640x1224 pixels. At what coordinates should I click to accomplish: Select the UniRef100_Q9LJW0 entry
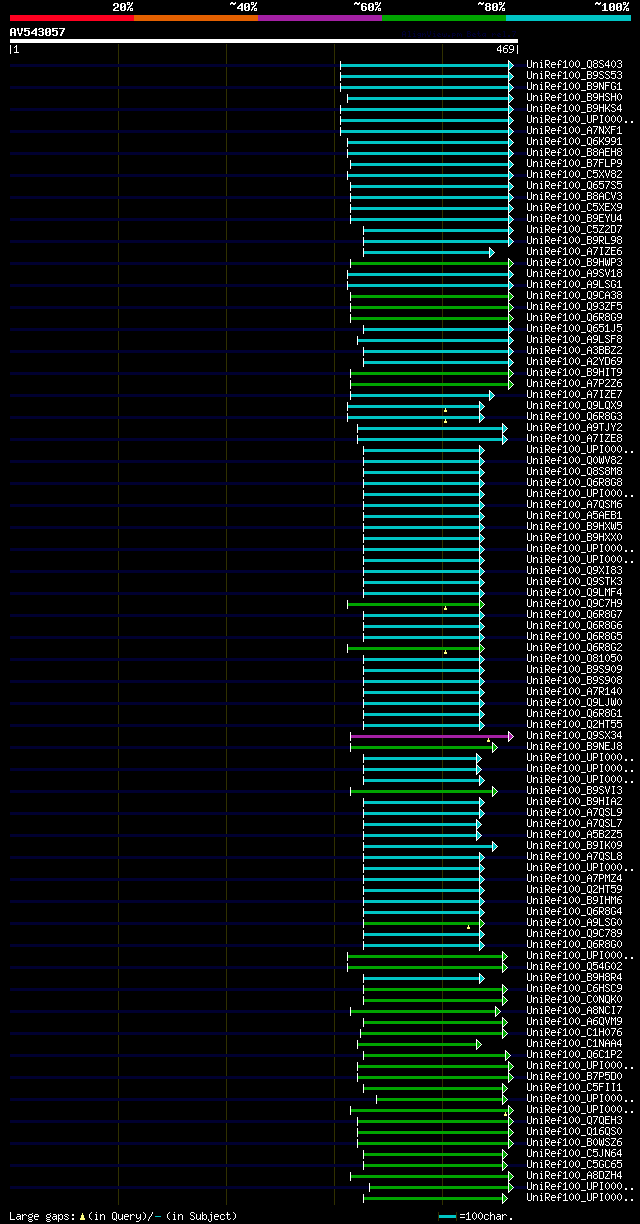pyautogui.click(x=574, y=702)
